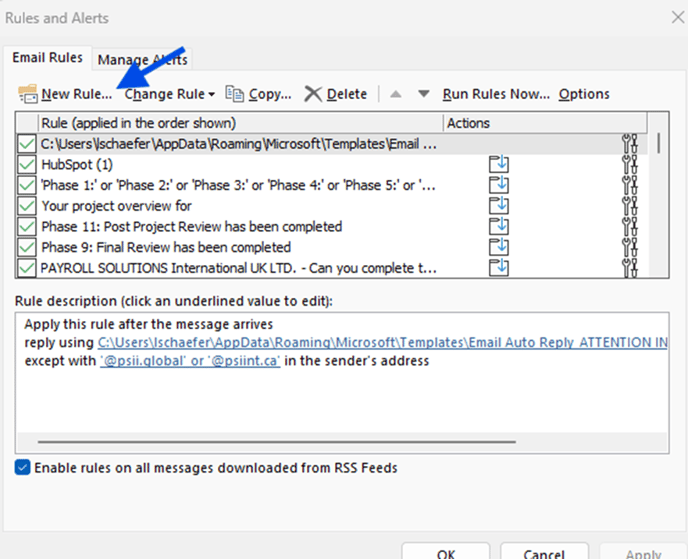Click tools icon on Phase 9 rule row
Image resolution: width=688 pixels, height=559 pixels.
[x=629, y=247]
